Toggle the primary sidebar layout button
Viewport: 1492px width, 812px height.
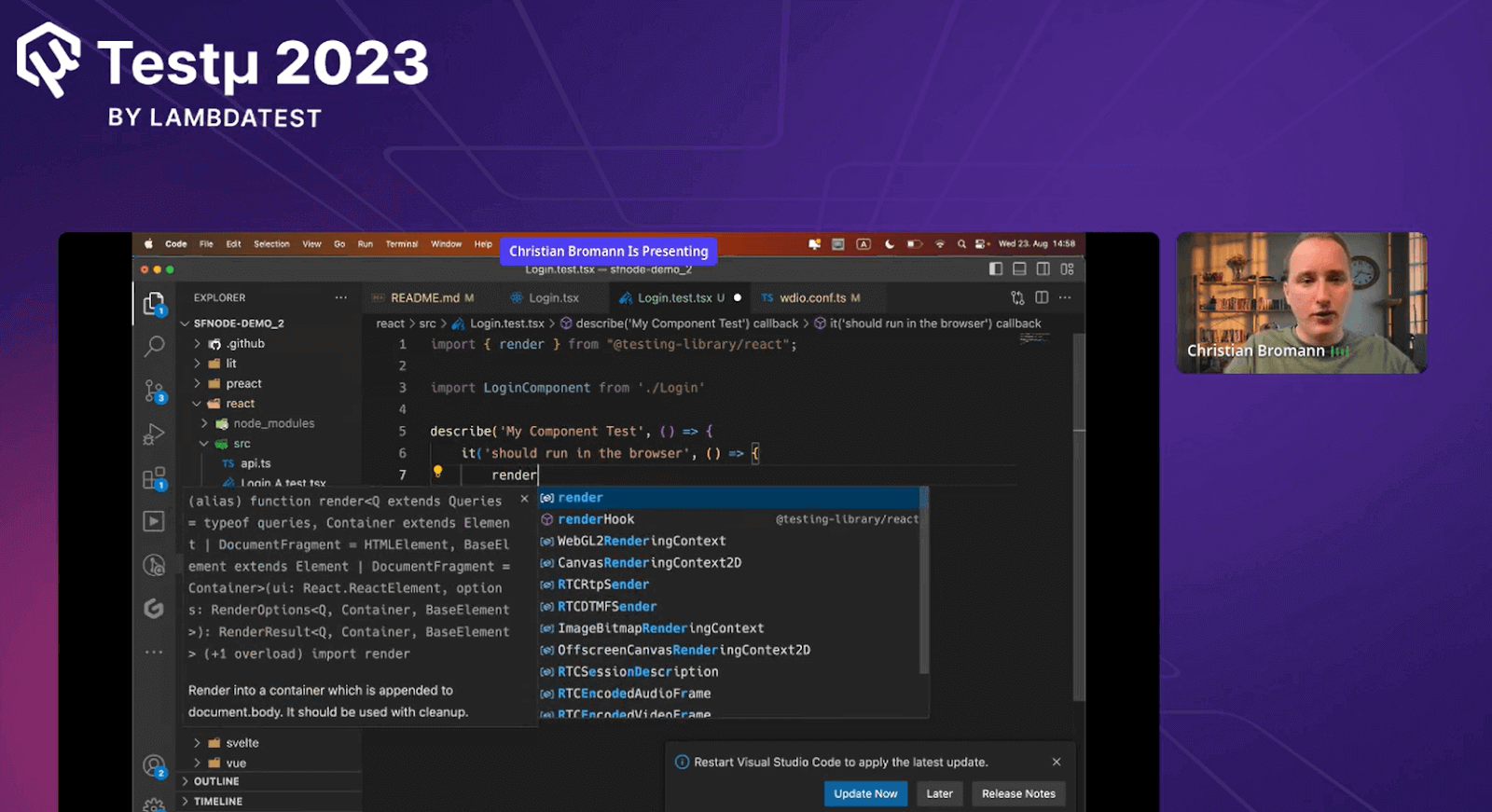click(996, 269)
